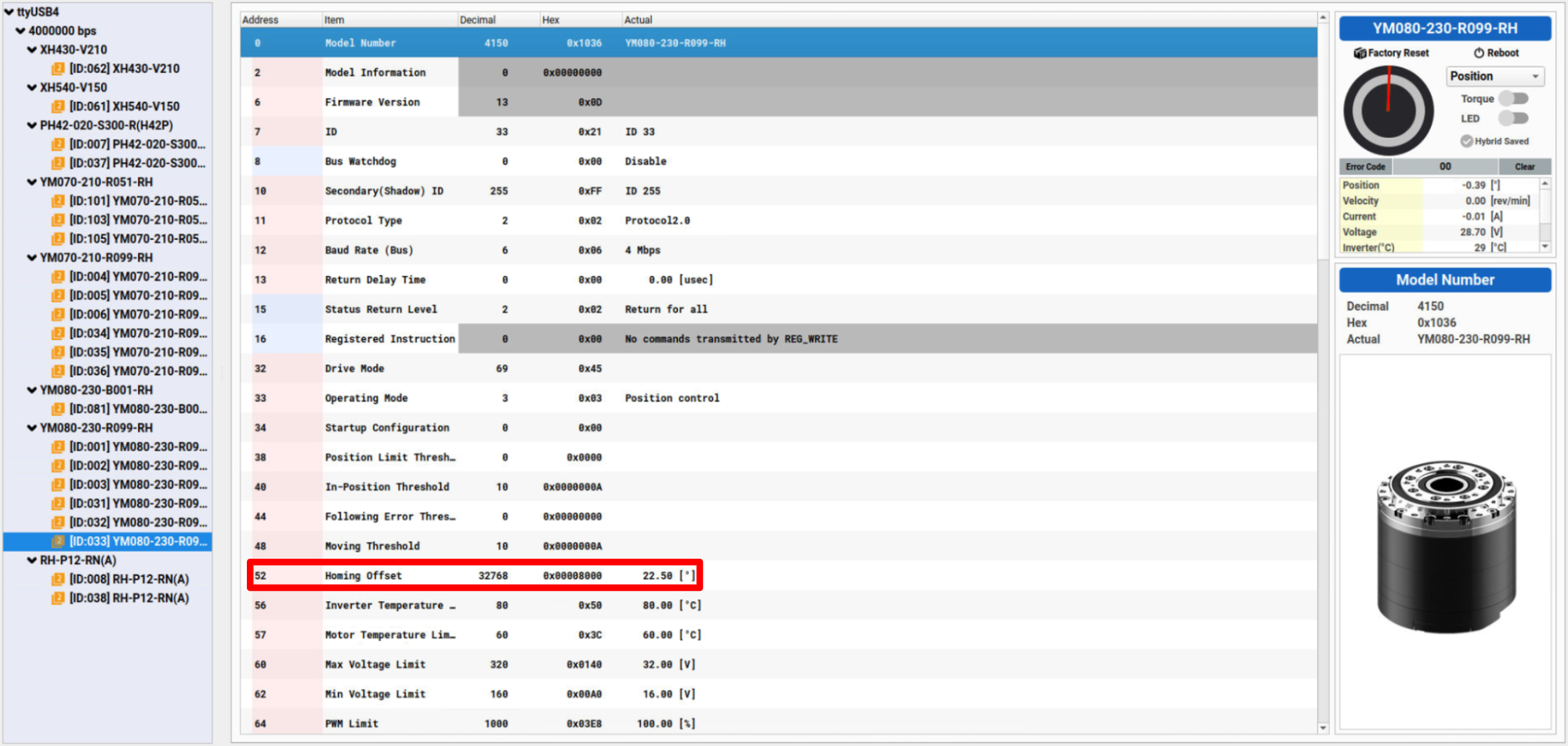
Task: Click device icon for ID:101 YM070-210-R05
Action: [58, 201]
